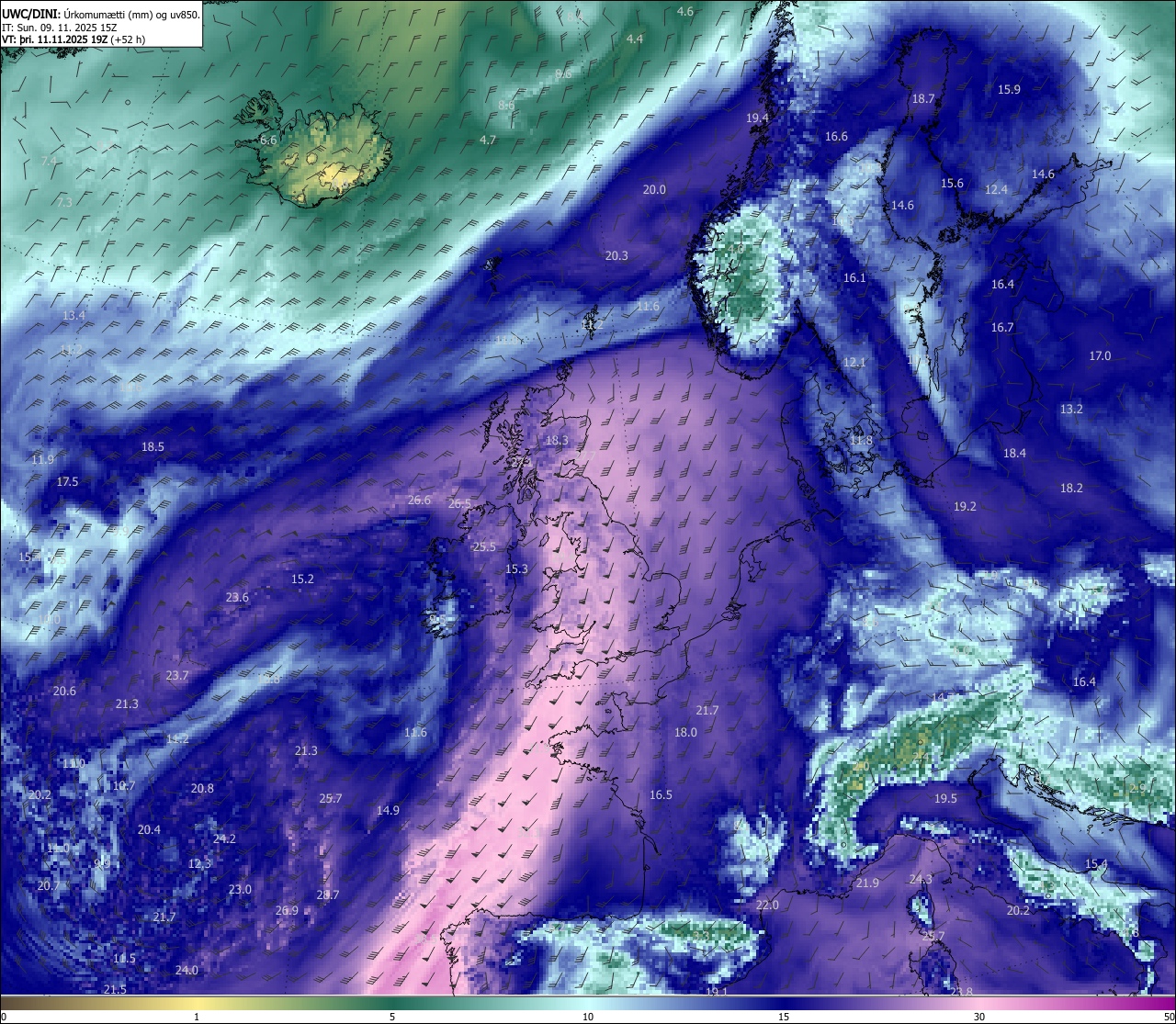
Task: Select the 26.6 value west of Scotland
Action: [419, 501]
